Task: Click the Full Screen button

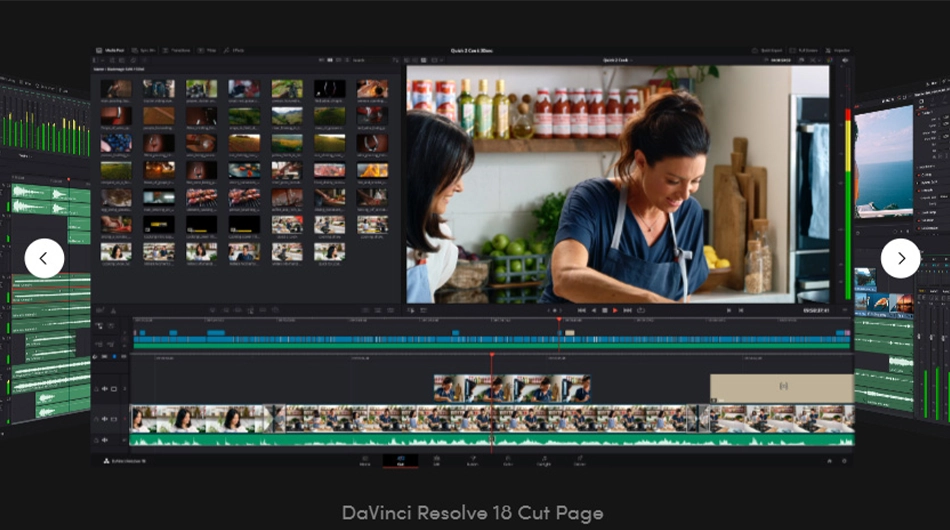Action: click(x=804, y=50)
